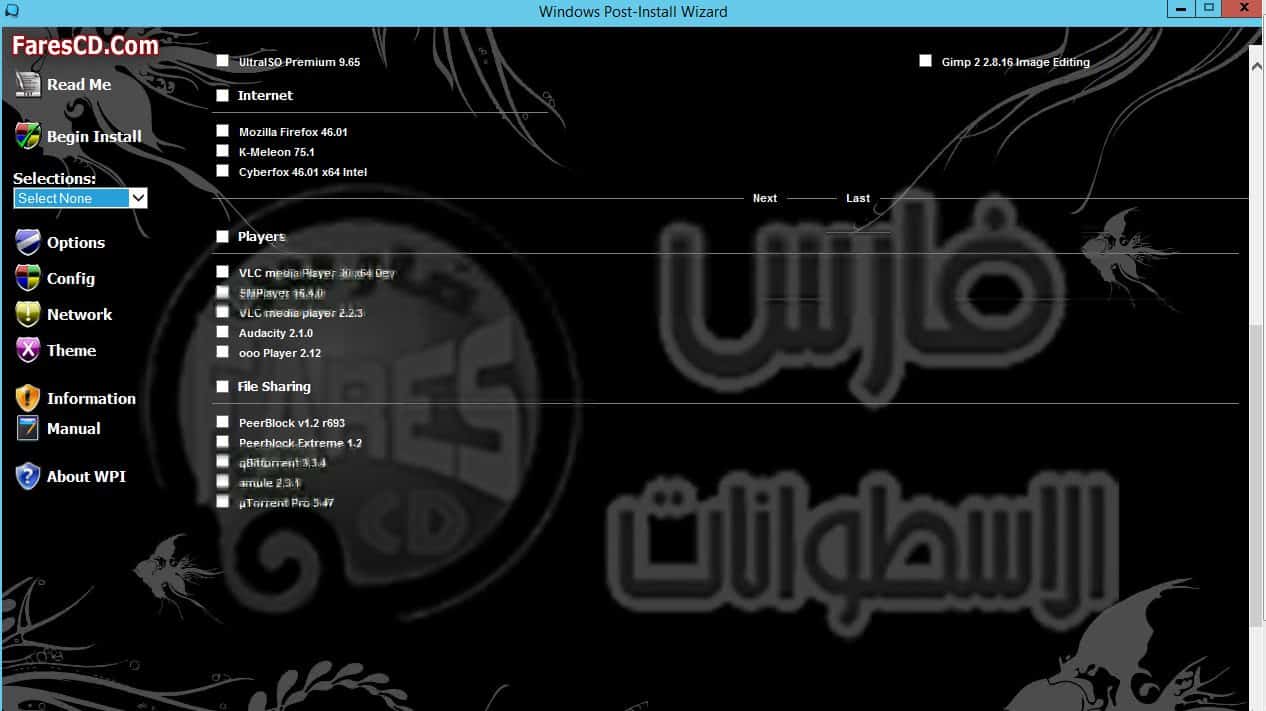Screen dimensions: 1266x711
Task: Minimize the Windows Post-Install Wizard window
Action: point(1182,8)
